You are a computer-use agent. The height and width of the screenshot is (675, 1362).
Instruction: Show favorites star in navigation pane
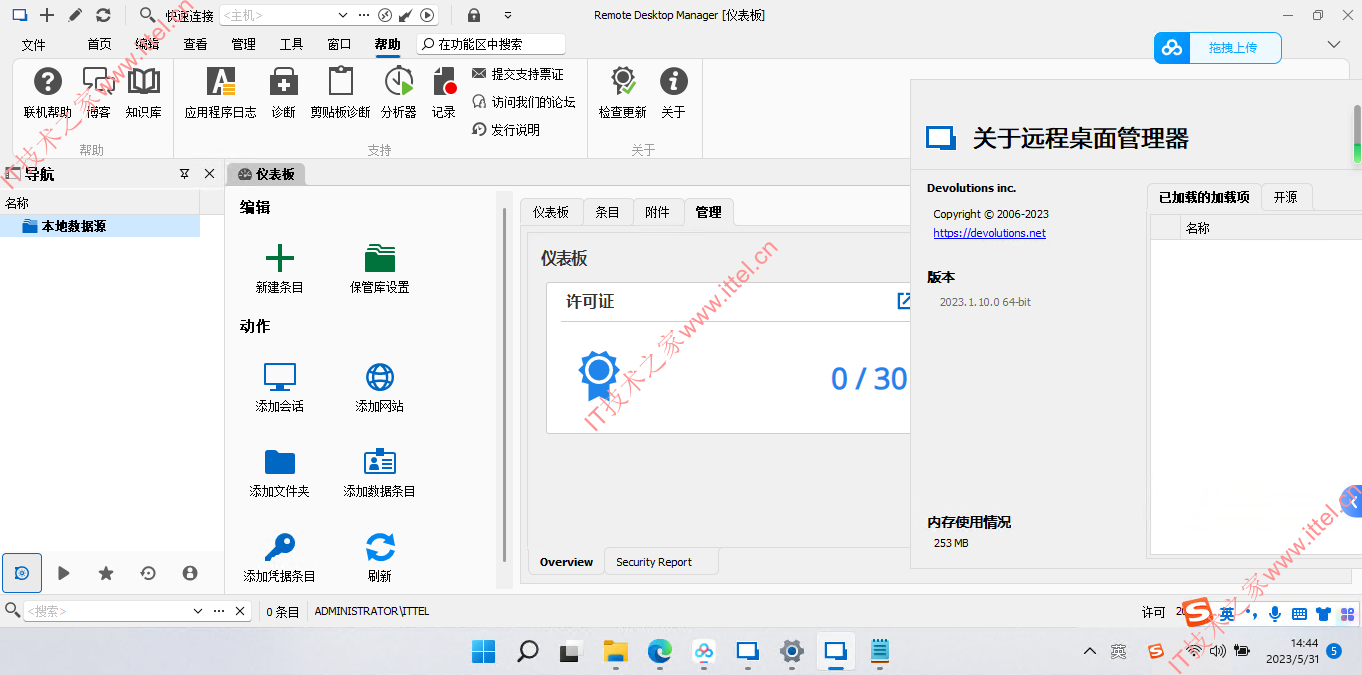click(x=106, y=573)
